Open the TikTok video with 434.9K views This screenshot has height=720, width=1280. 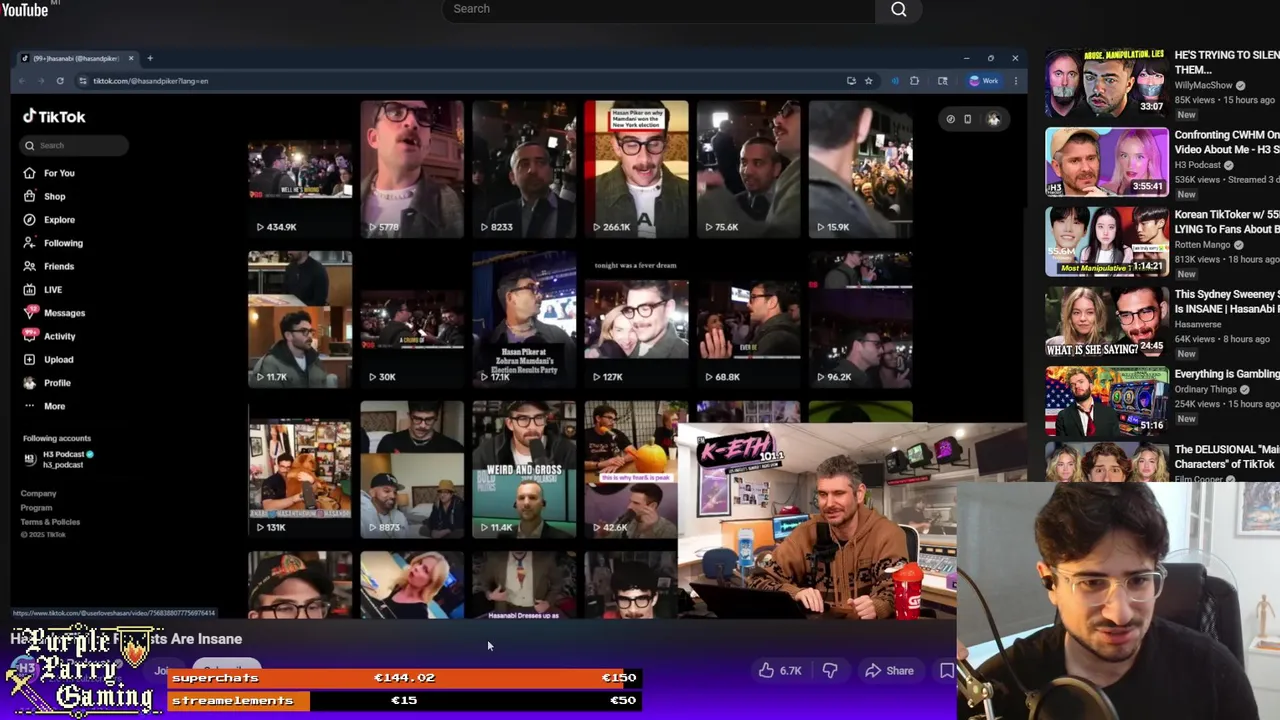(300, 169)
